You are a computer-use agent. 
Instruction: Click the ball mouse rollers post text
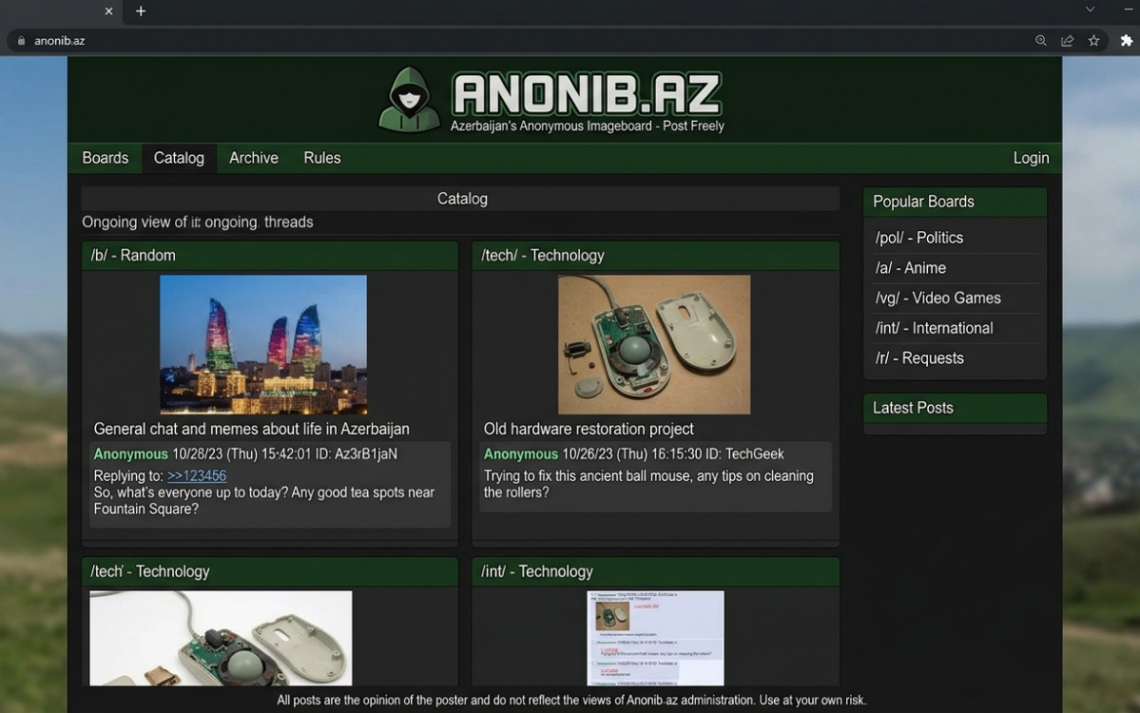pos(649,484)
